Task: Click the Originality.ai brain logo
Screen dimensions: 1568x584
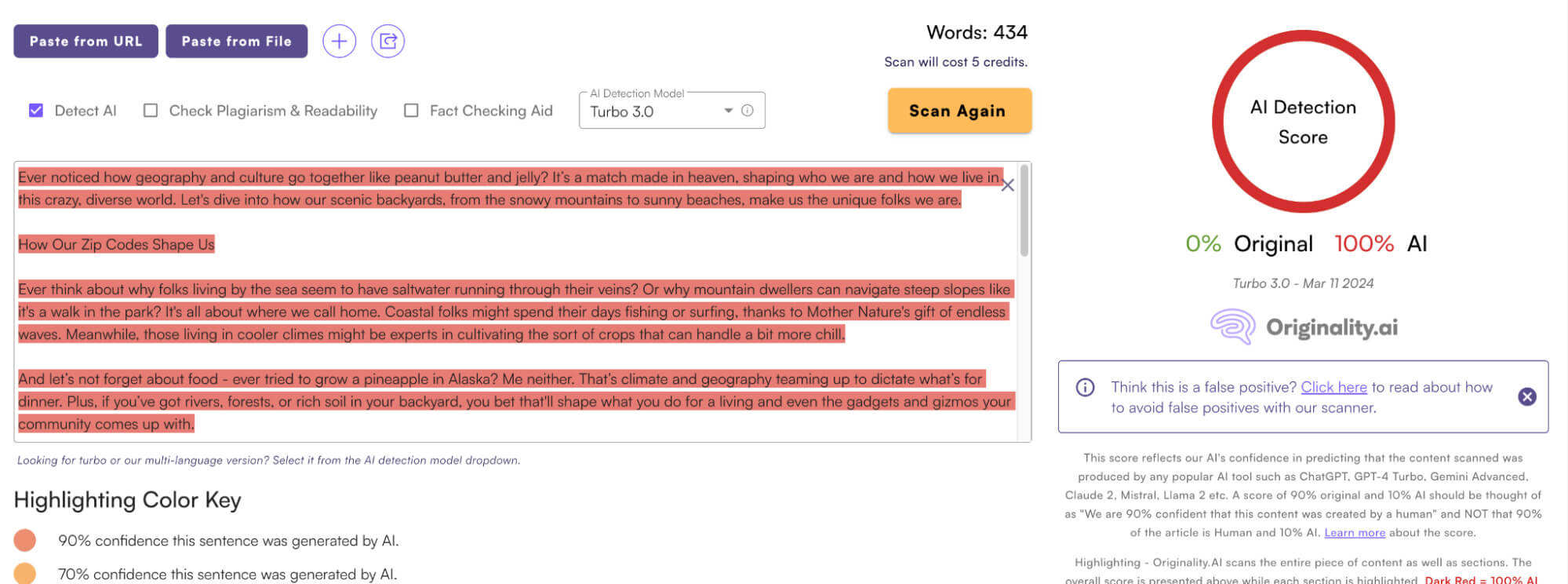Action: pyautogui.click(x=1232, y=327)
